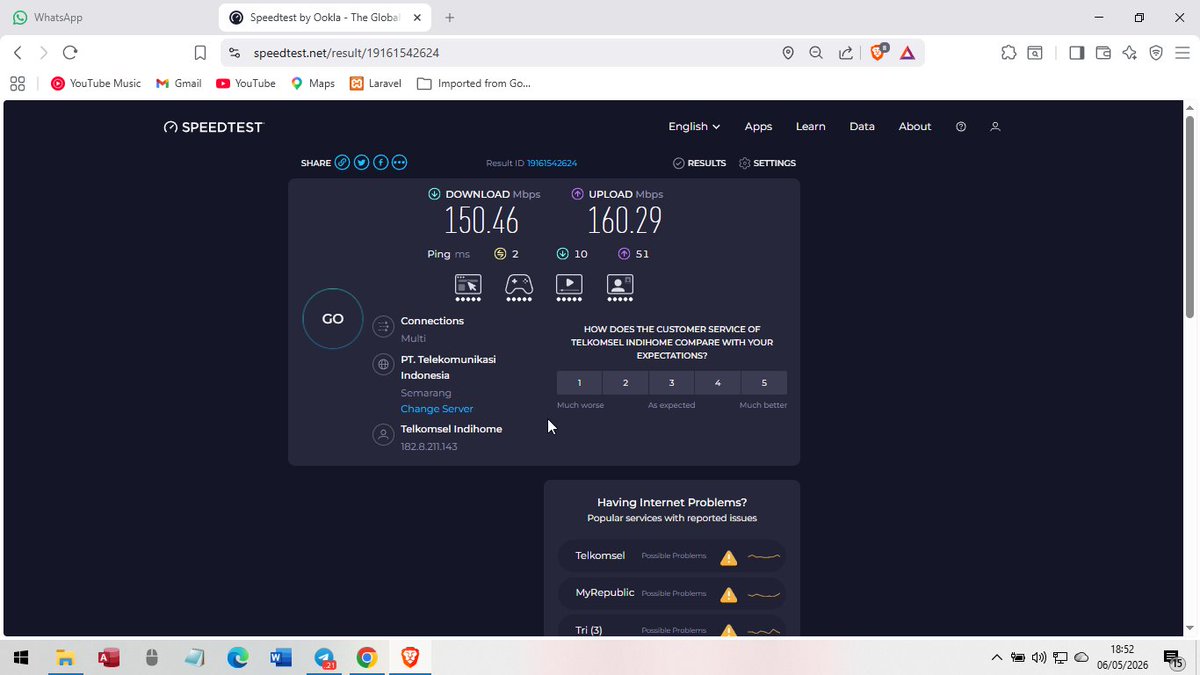The width and height of the screenshot is (1200, 675).
Task: Reload the current page
Action: click(x=69, y=53)
